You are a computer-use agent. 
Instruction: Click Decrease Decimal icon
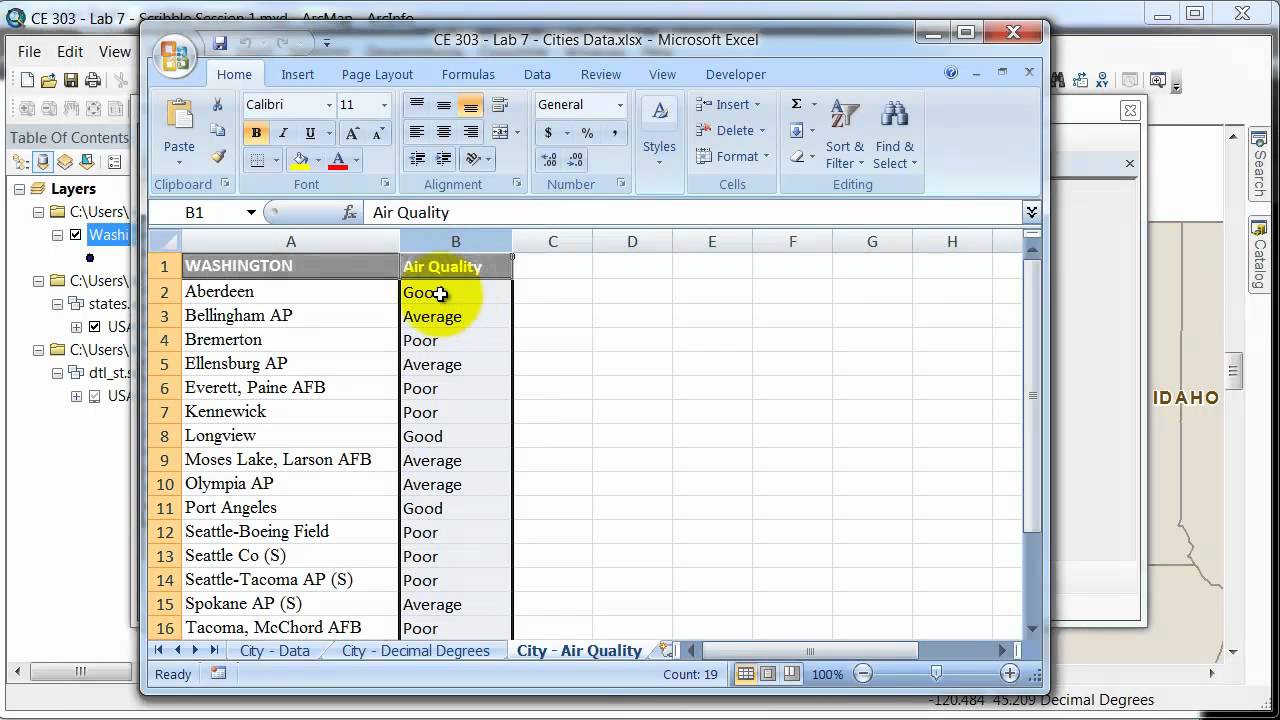[x=575, y=160]
